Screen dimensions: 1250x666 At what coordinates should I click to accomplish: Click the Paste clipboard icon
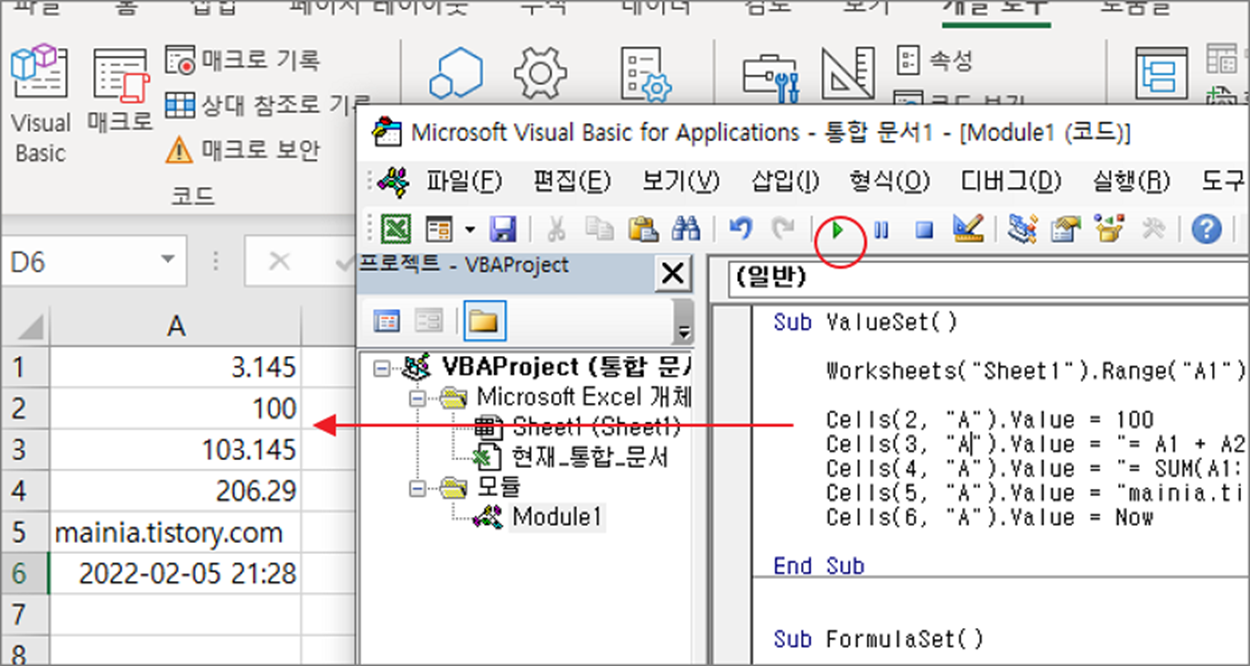coord(642,230)
